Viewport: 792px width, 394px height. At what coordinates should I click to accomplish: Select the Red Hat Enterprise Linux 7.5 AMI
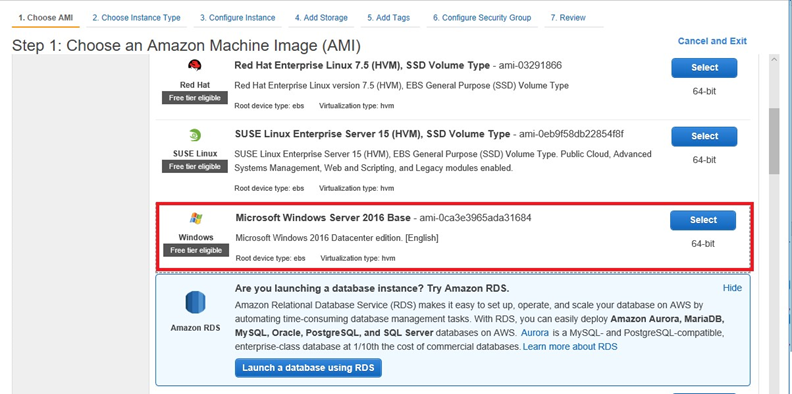click(704, 68)
